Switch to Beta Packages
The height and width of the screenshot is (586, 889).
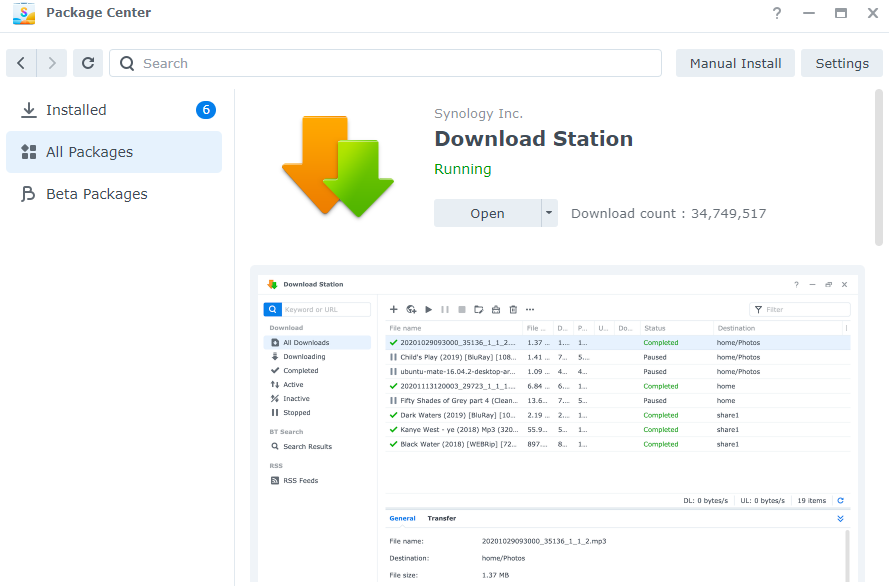(x=114, y=194)
